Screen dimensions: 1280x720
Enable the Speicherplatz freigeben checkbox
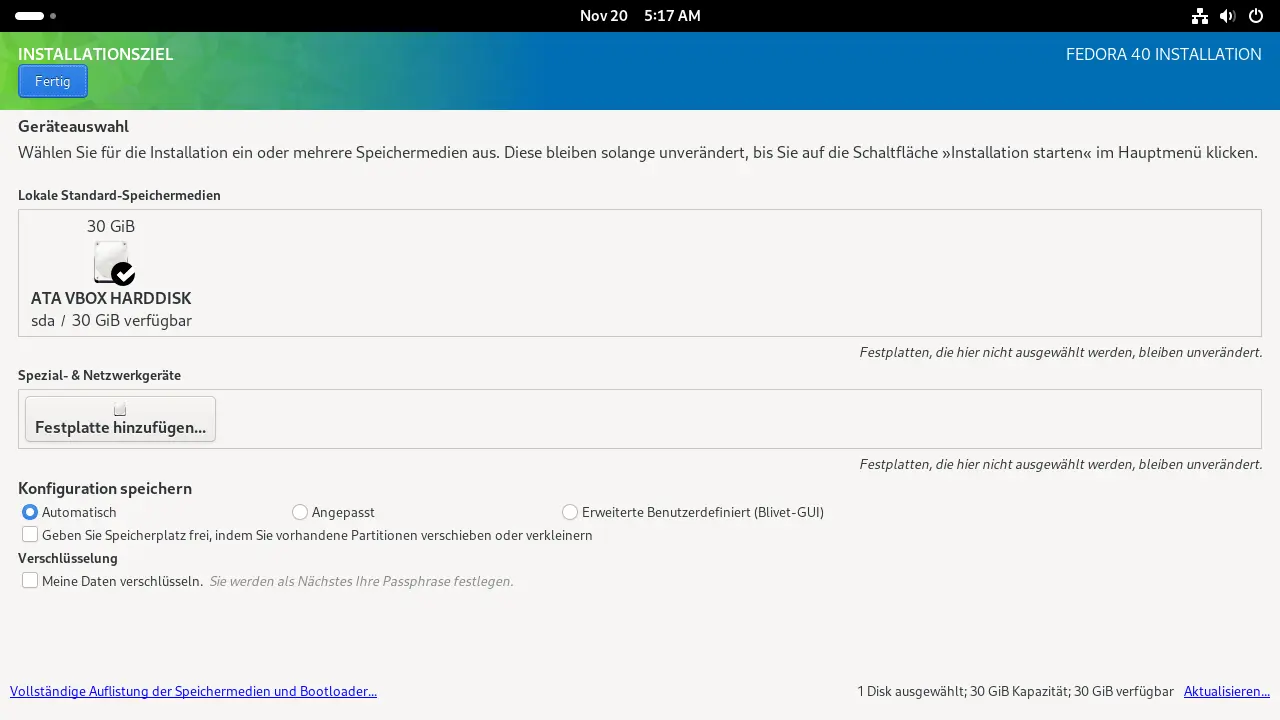click(x=30, y=535)
